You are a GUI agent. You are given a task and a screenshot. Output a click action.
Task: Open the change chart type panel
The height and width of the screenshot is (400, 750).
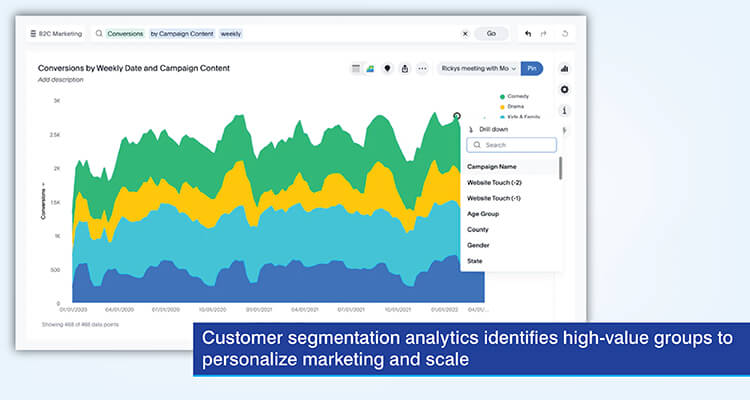pos(564,68)
